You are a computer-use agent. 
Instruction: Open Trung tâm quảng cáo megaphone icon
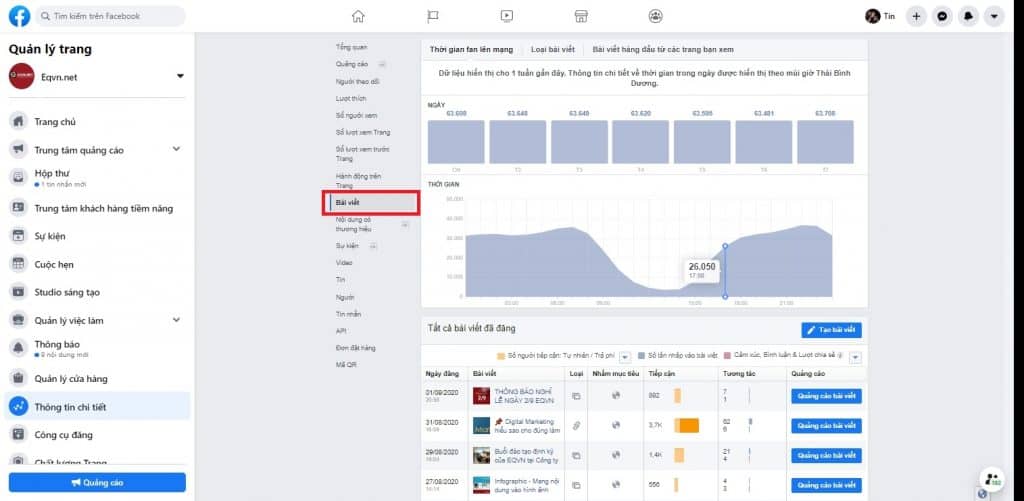[19, 150]
